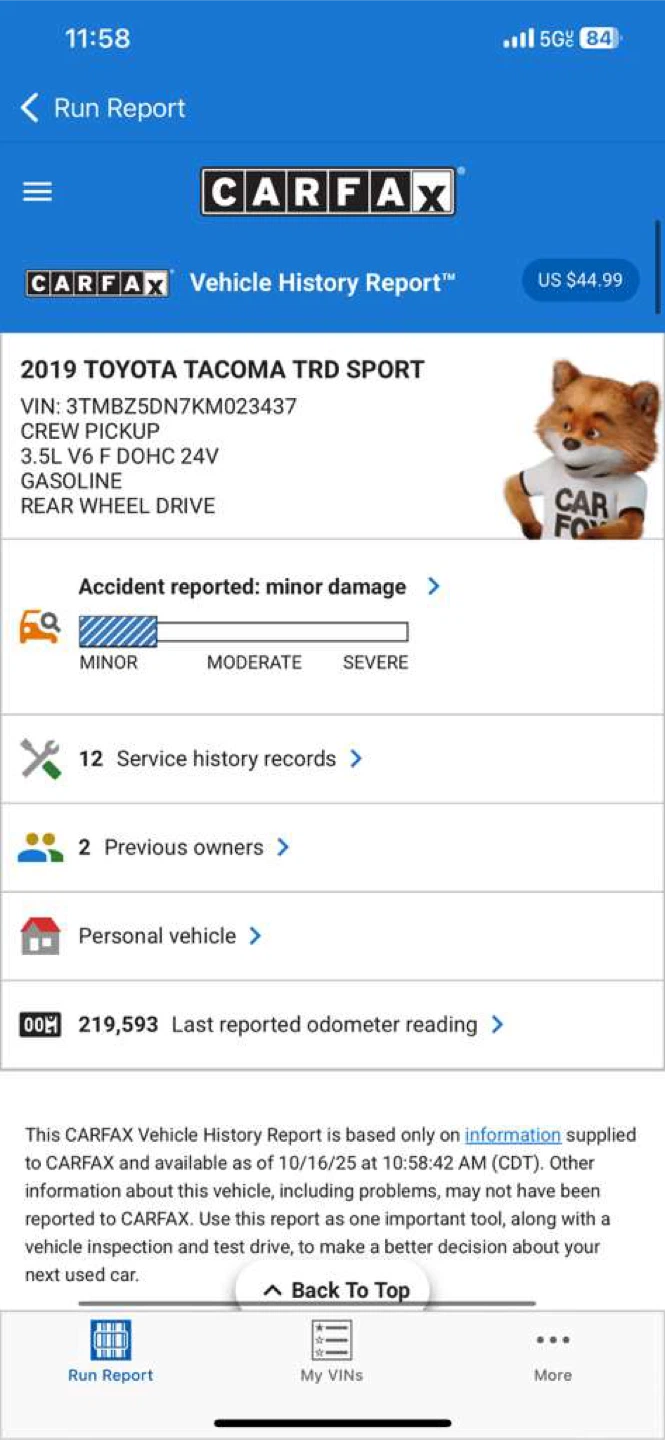Viewport: 665px width, 1440px height.
Task: Switch to the My VINs tab
Action: (332, 1352)
